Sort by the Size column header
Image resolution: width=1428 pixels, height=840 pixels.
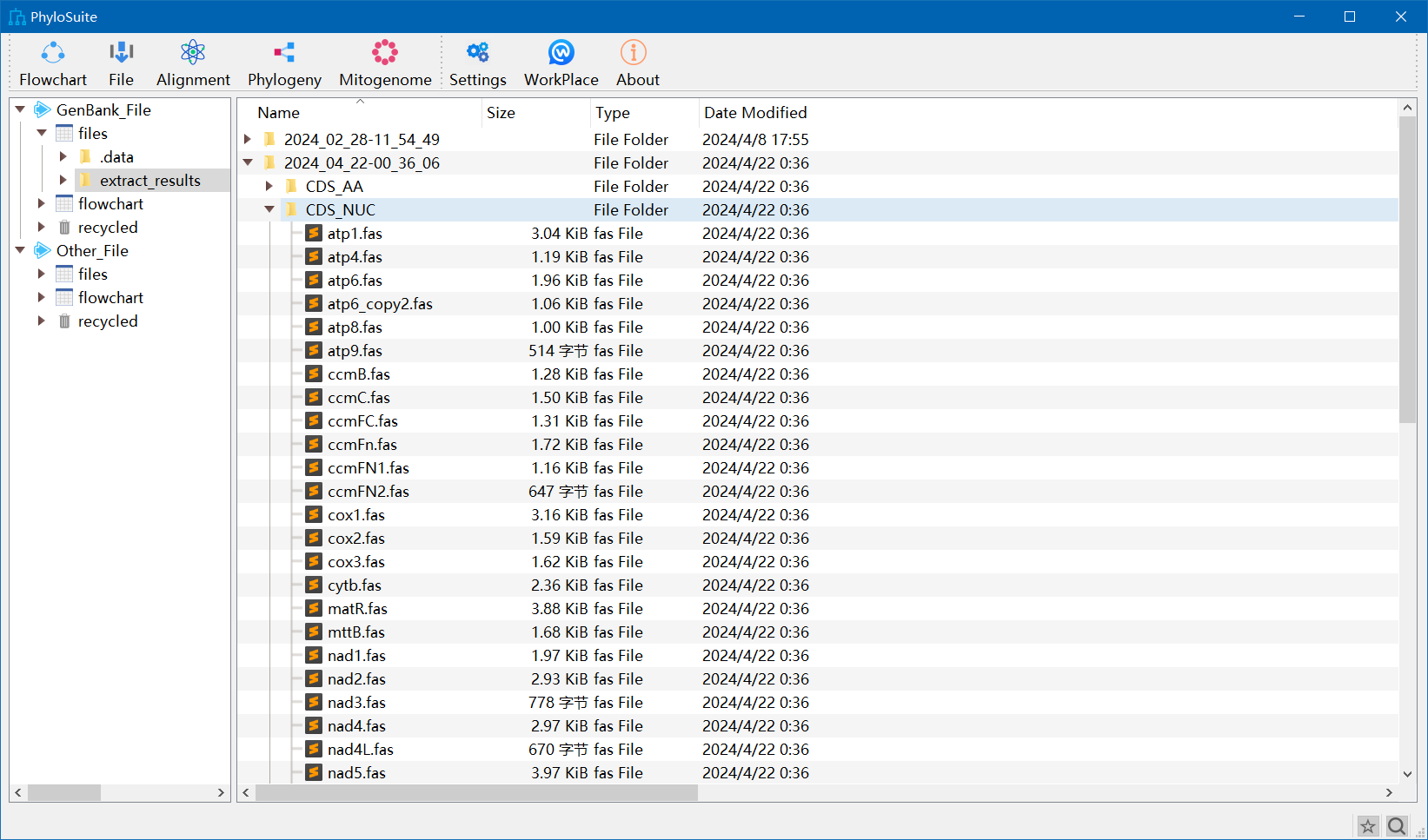click(536, 113)
